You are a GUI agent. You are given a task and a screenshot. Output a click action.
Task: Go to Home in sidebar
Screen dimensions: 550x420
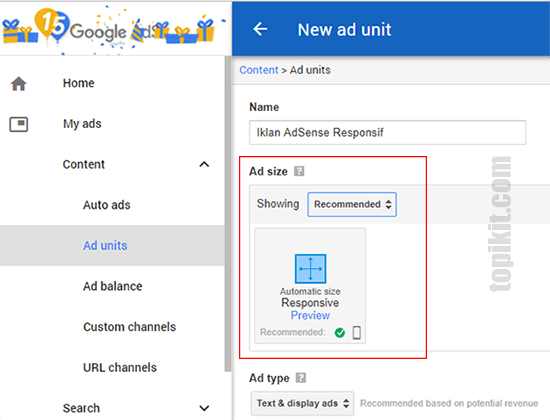point(79,83)
